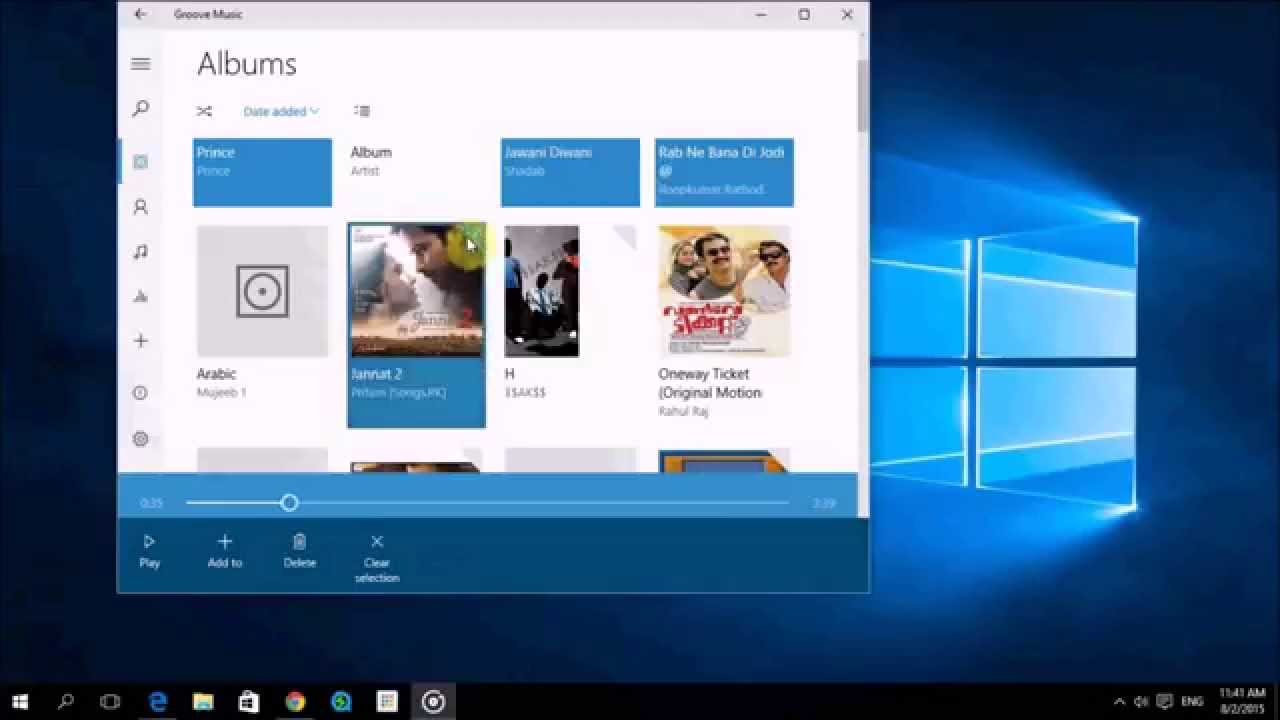Screen dimensions: 1280x720
Task: Open File Explorer from the taskbar
Action: click(x=203, y=702)
